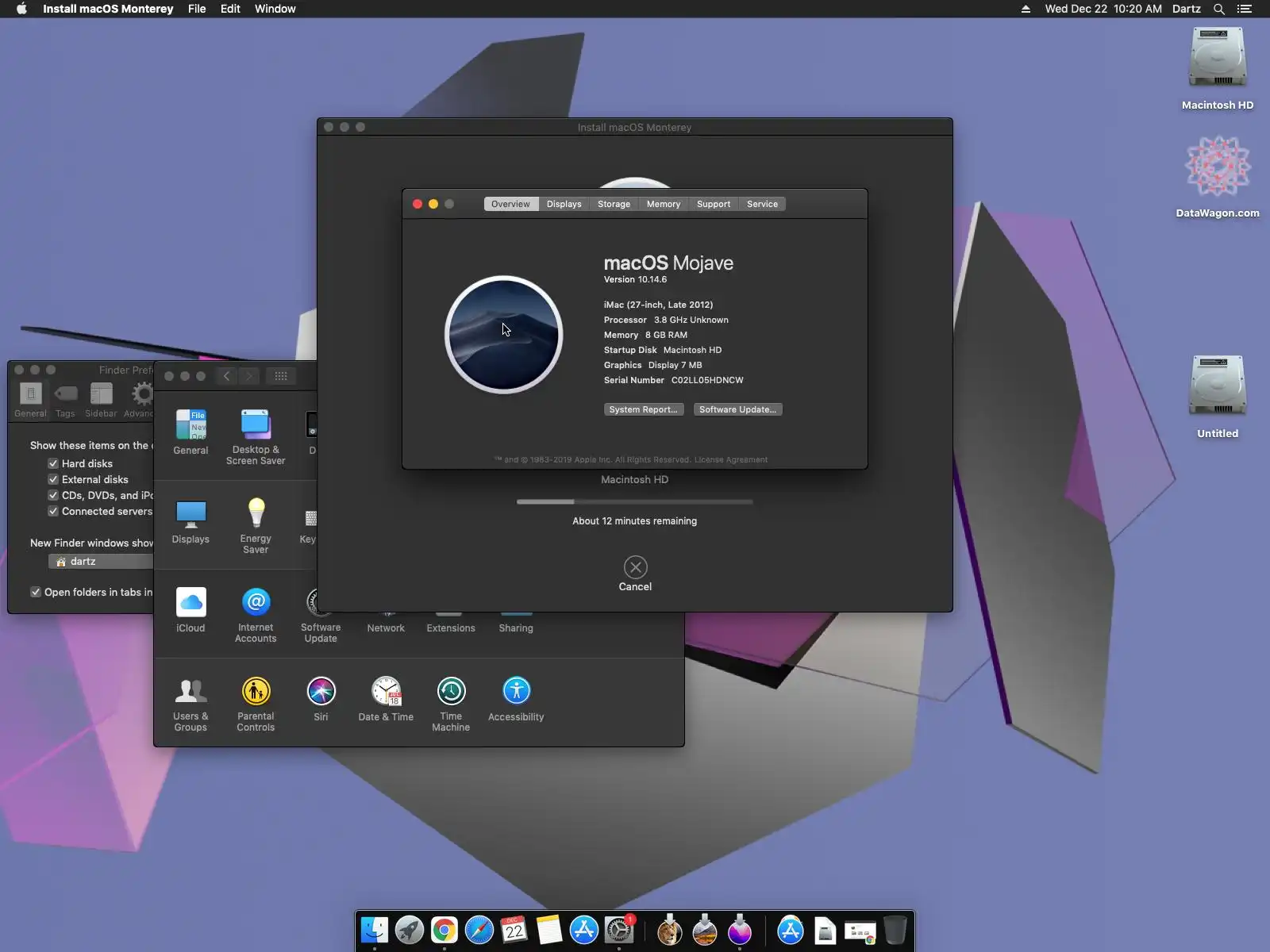
Task: Launch Launchpad rocket icon in Dock
Action: tap(410, 930)
